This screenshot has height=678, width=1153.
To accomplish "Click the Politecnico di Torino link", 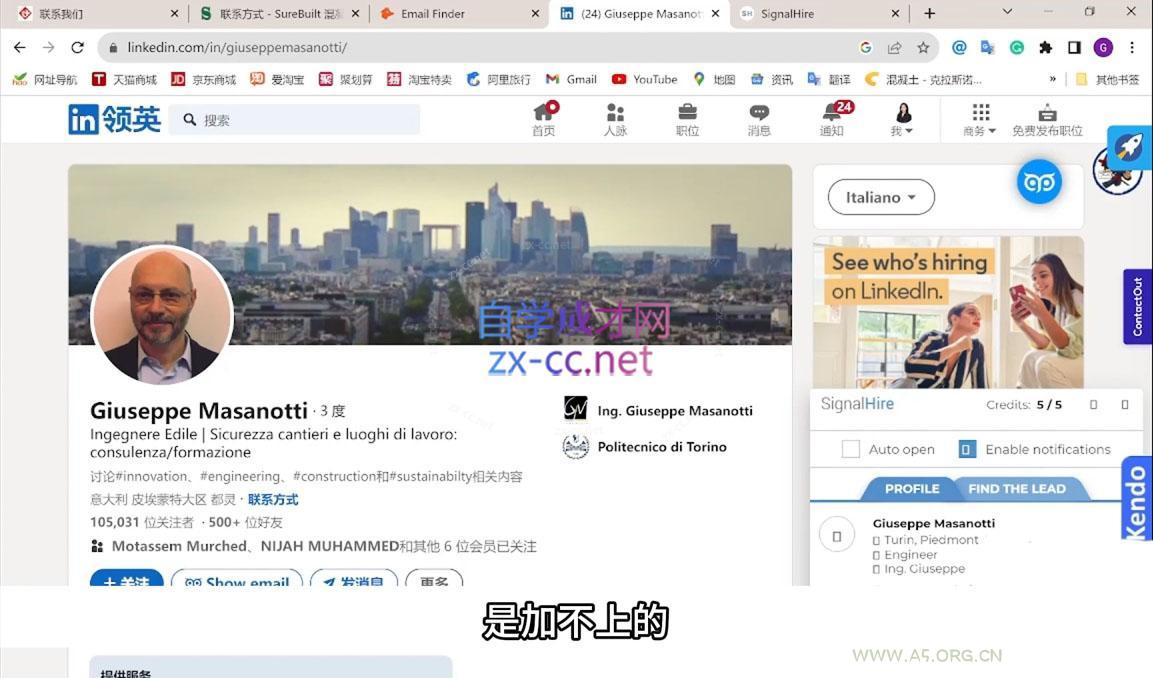I will pos(661,447).
